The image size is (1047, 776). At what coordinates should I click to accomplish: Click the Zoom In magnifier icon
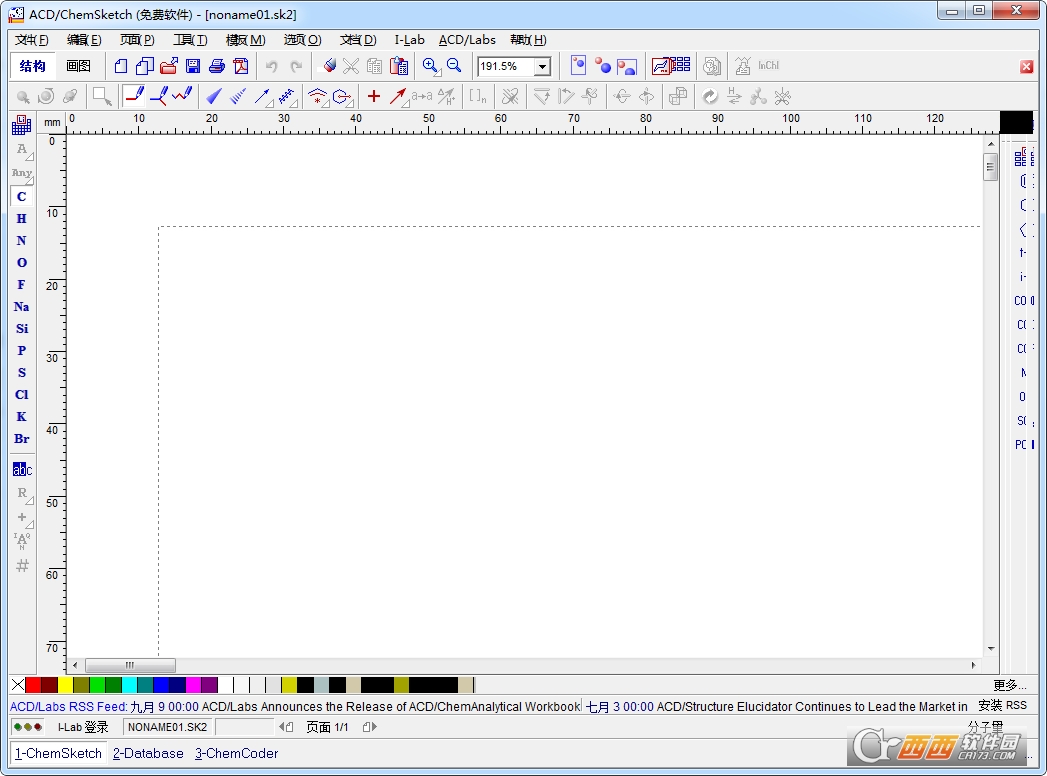[x=430, y=66]
